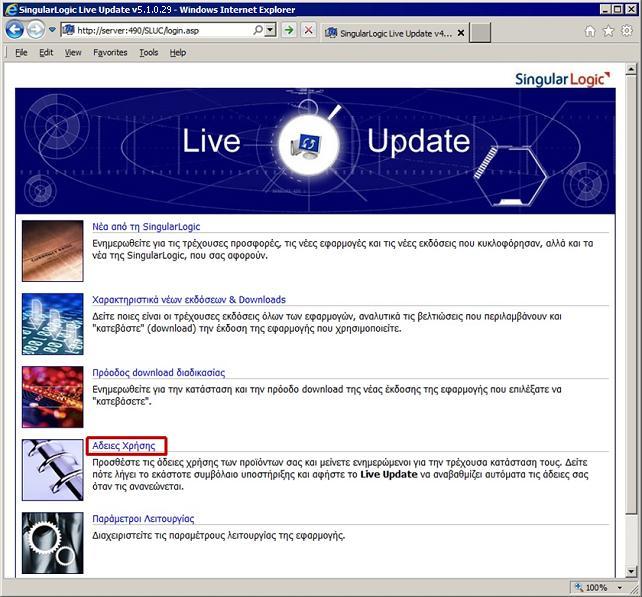This screenshot has width=642, height=597.
Task: Open the File menu
Action: (21, 52)
